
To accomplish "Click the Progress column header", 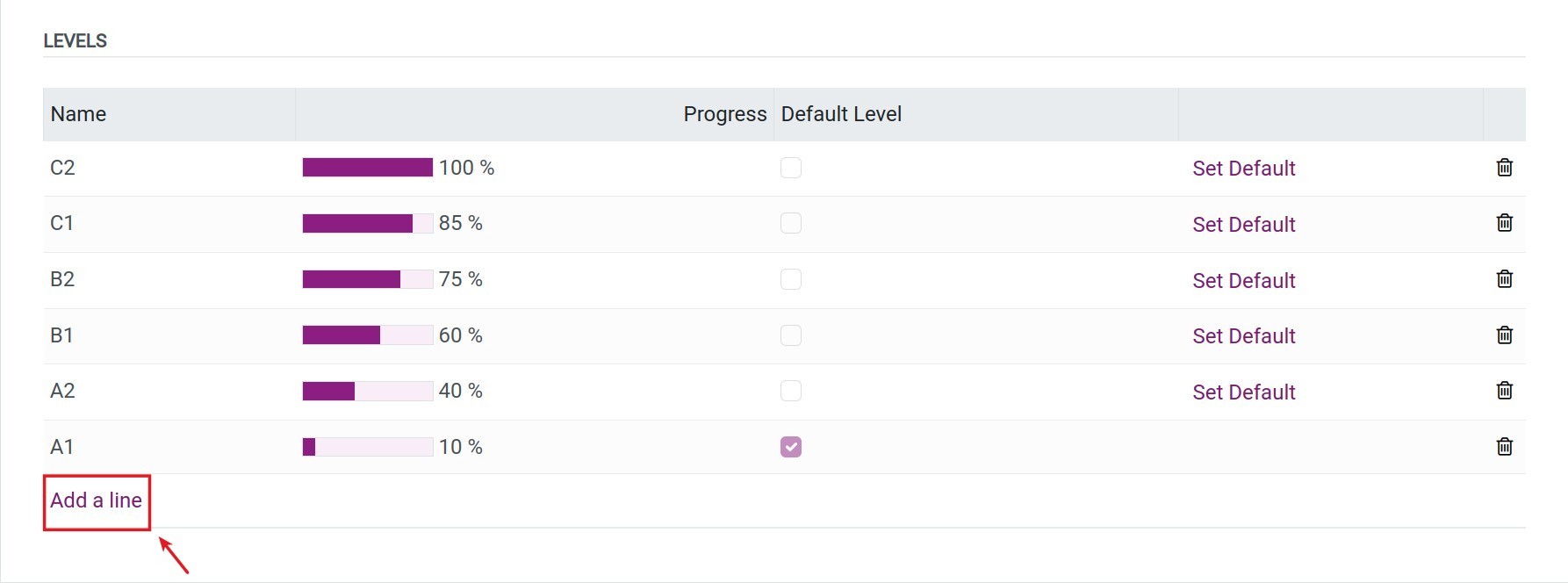I will 724,113.
